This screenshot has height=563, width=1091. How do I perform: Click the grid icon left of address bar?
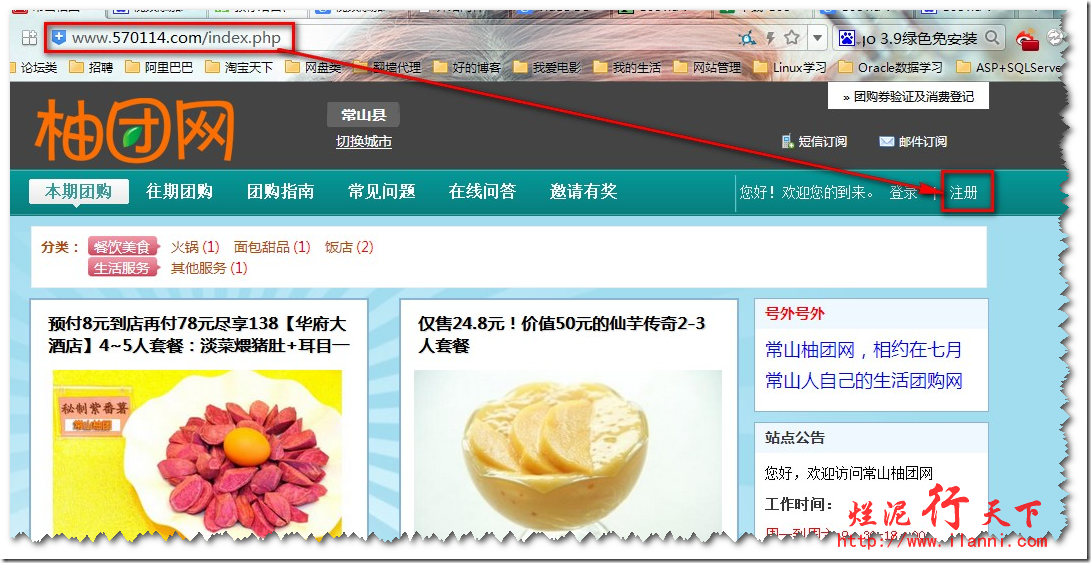(29, 38)
